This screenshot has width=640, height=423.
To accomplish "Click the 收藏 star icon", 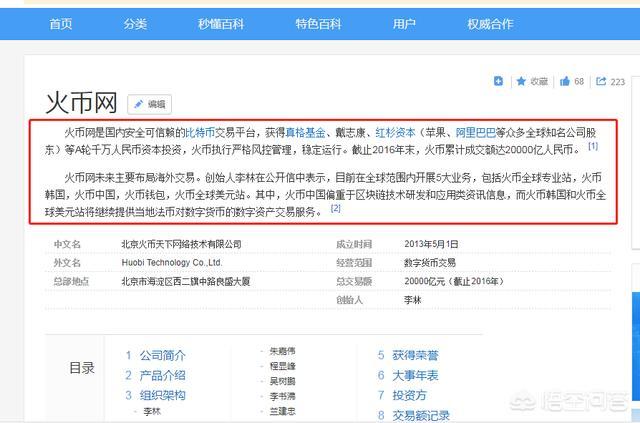I will click(521, 81).
